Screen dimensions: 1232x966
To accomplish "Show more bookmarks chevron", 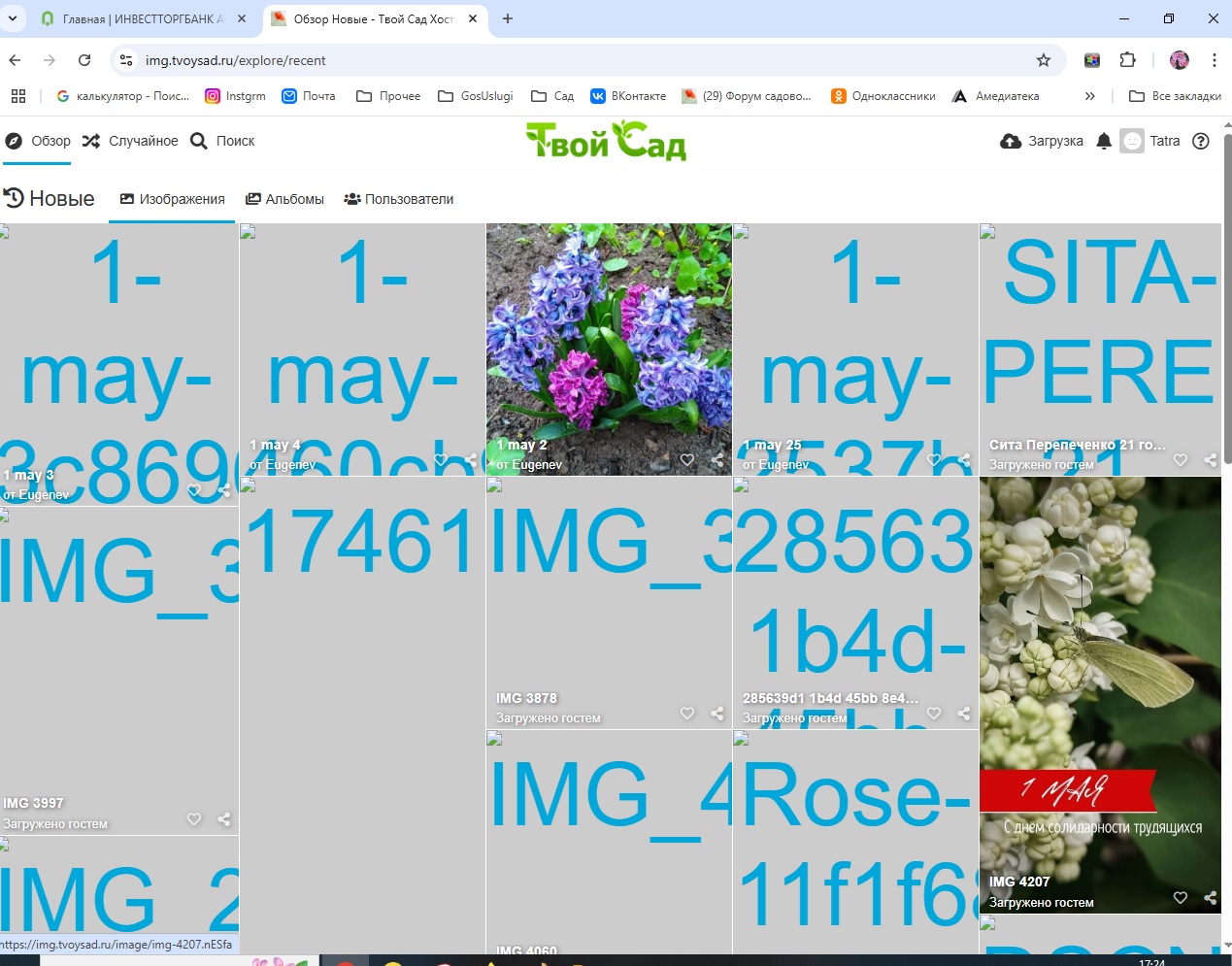I will tap(1090, 96).
